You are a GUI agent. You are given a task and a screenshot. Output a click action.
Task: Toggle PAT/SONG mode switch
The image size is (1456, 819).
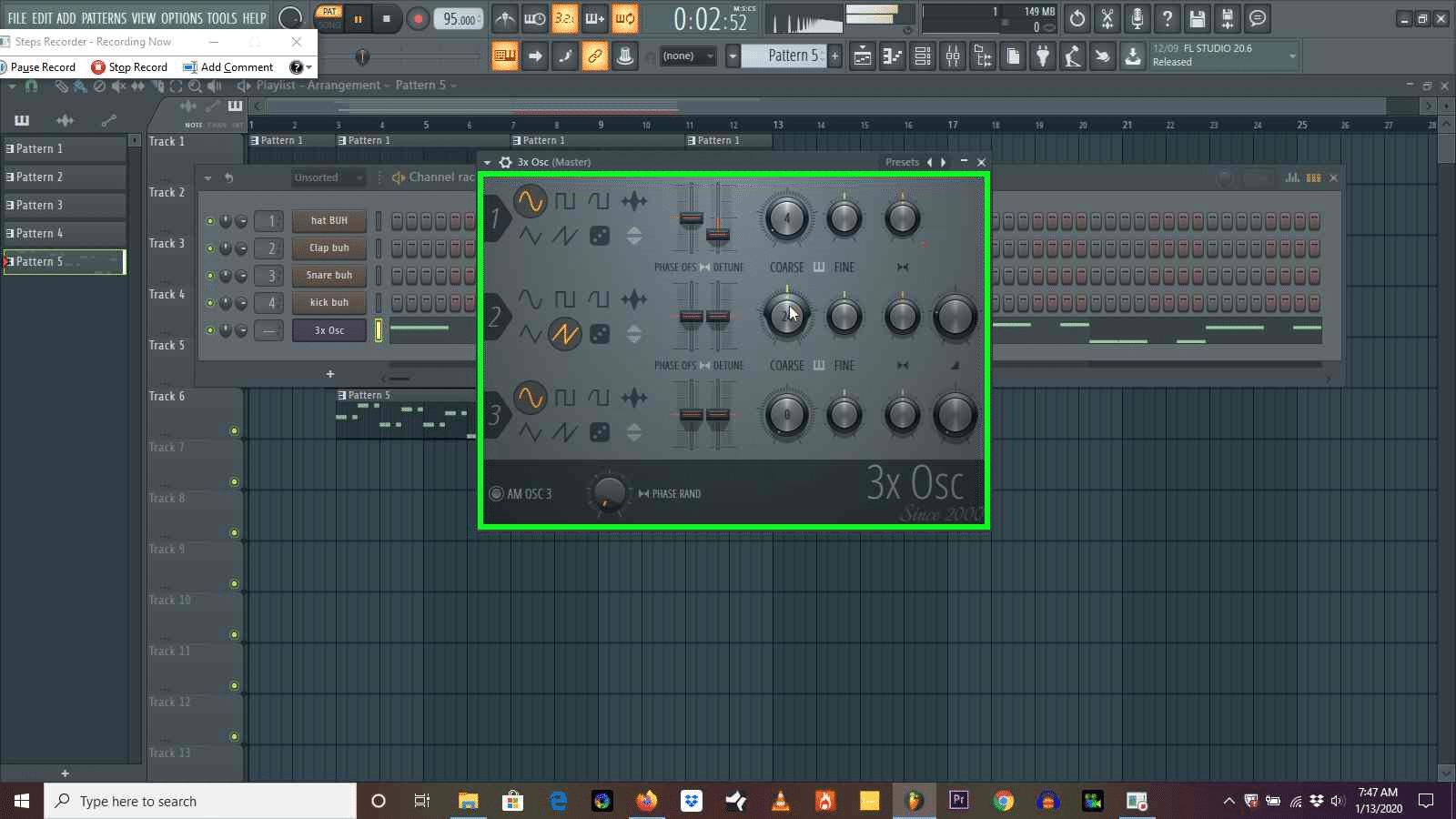(x=329, y=18)
